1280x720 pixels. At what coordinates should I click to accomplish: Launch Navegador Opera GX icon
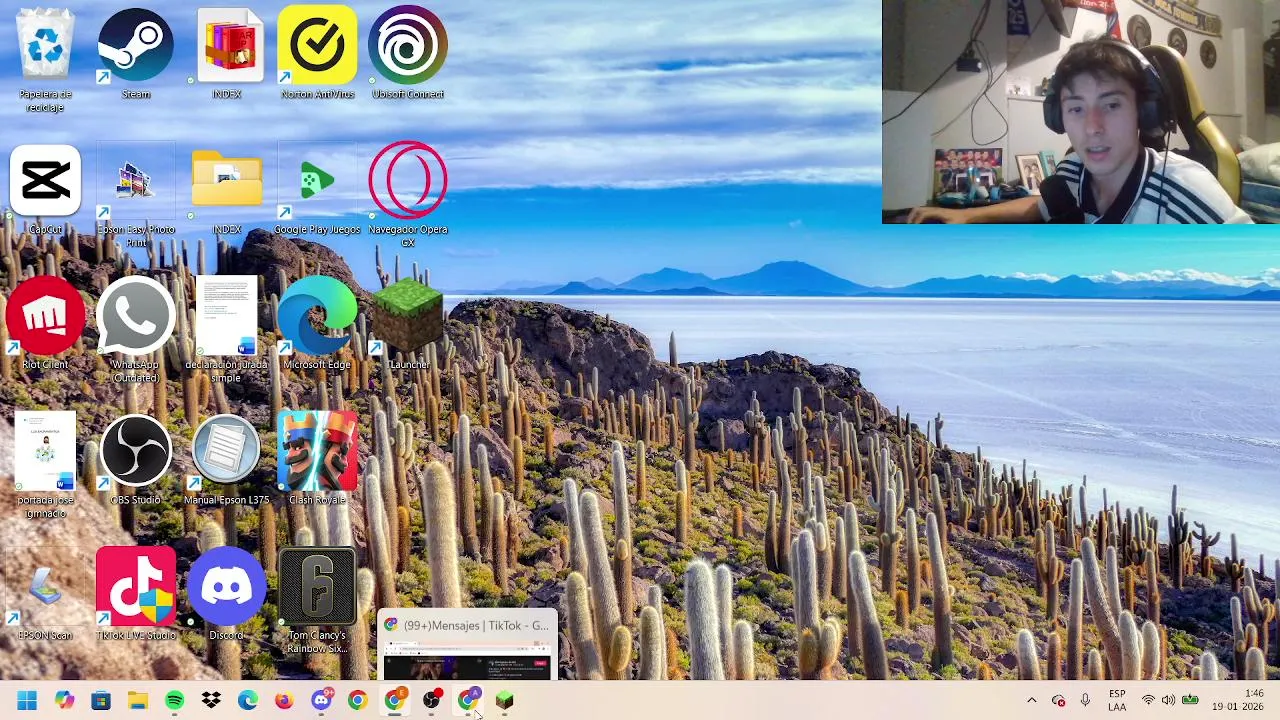pos(407,195)
